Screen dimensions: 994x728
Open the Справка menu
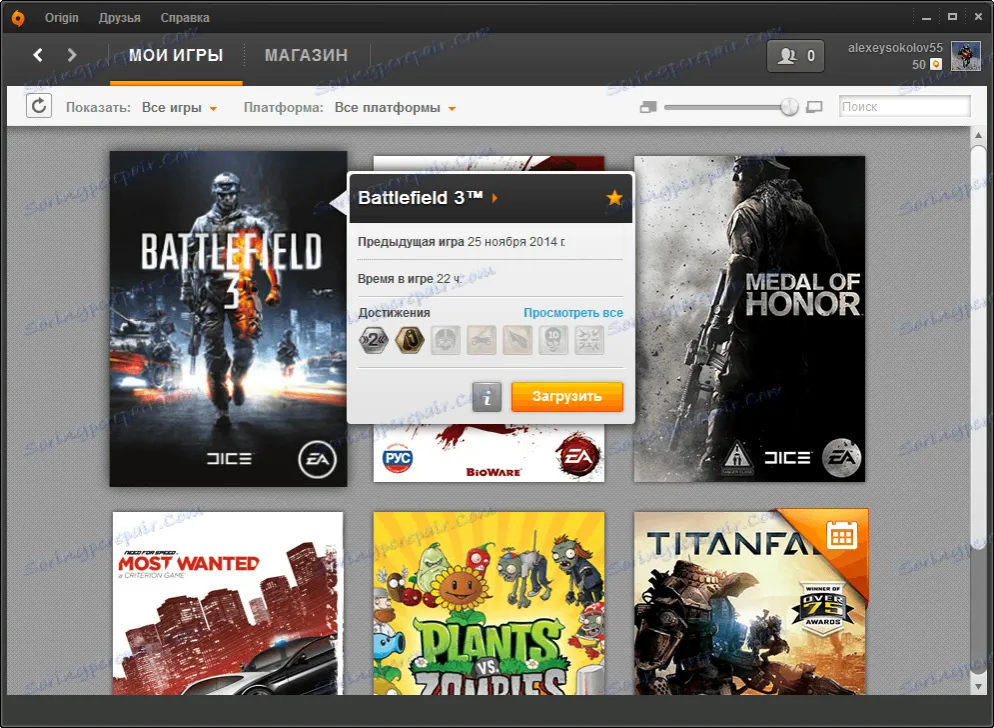click(185, 18)
